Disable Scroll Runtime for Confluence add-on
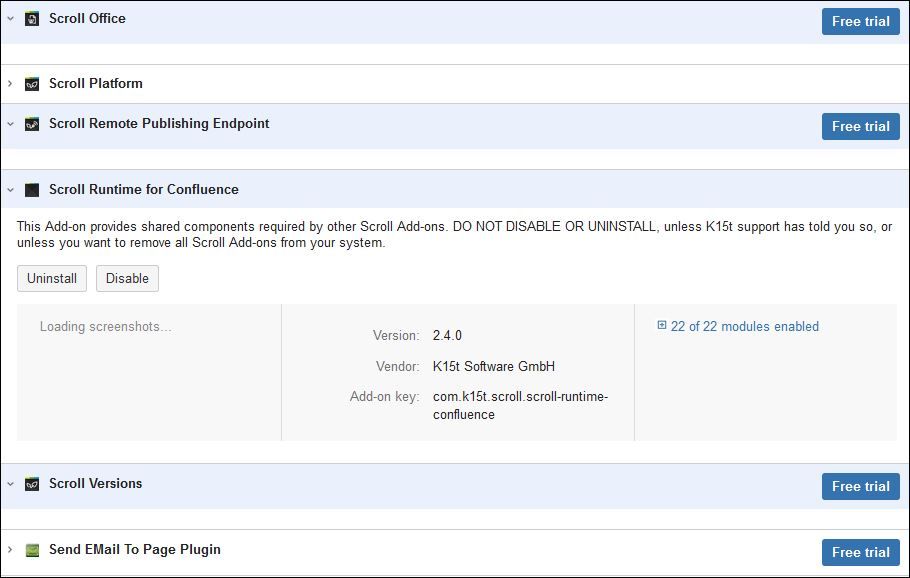 coord(127,279)
